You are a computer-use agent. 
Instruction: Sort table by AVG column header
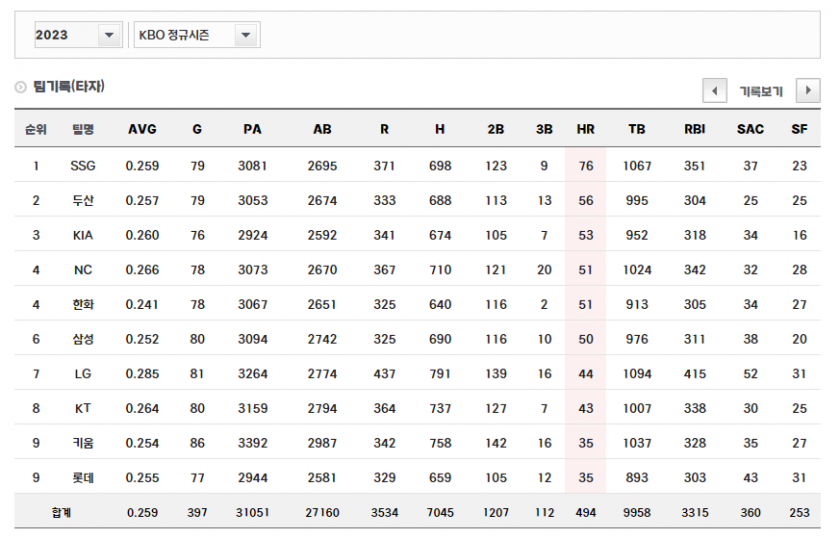click(142, 129)
